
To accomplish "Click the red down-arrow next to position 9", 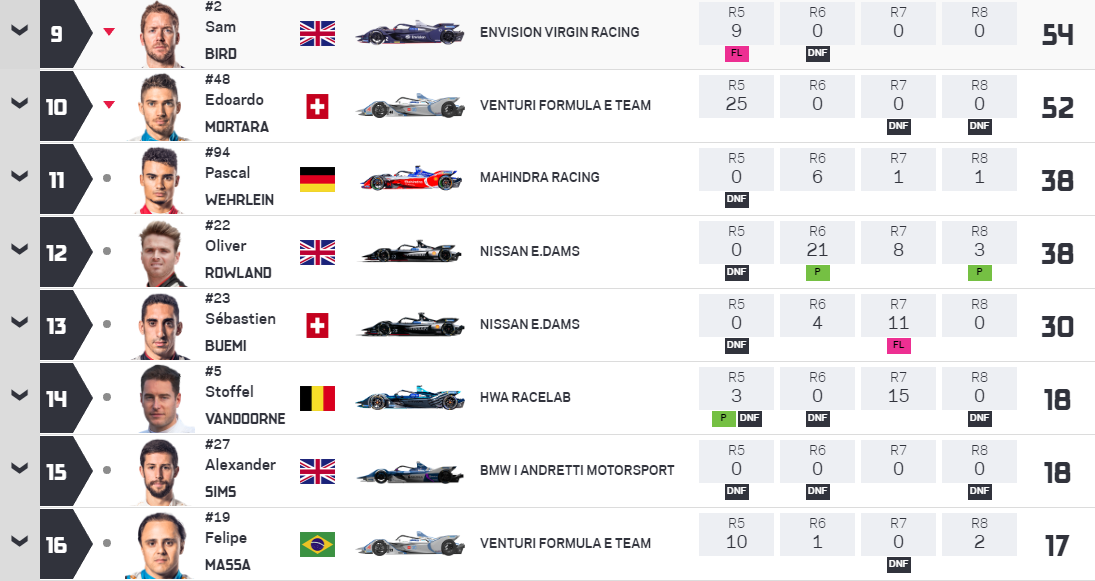I will coord(109,32).
